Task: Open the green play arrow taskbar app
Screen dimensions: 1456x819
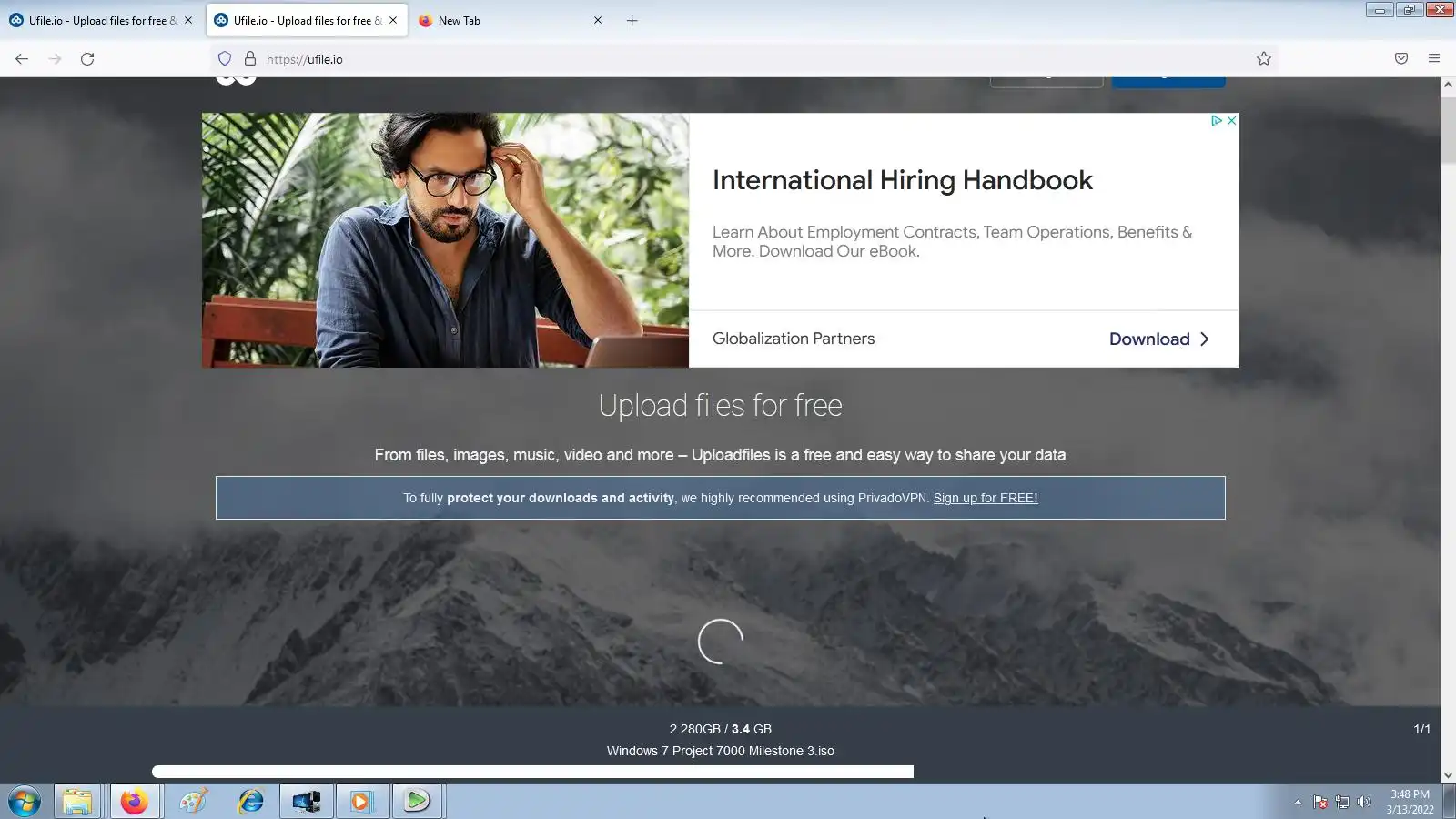Action: click(417, 802)
